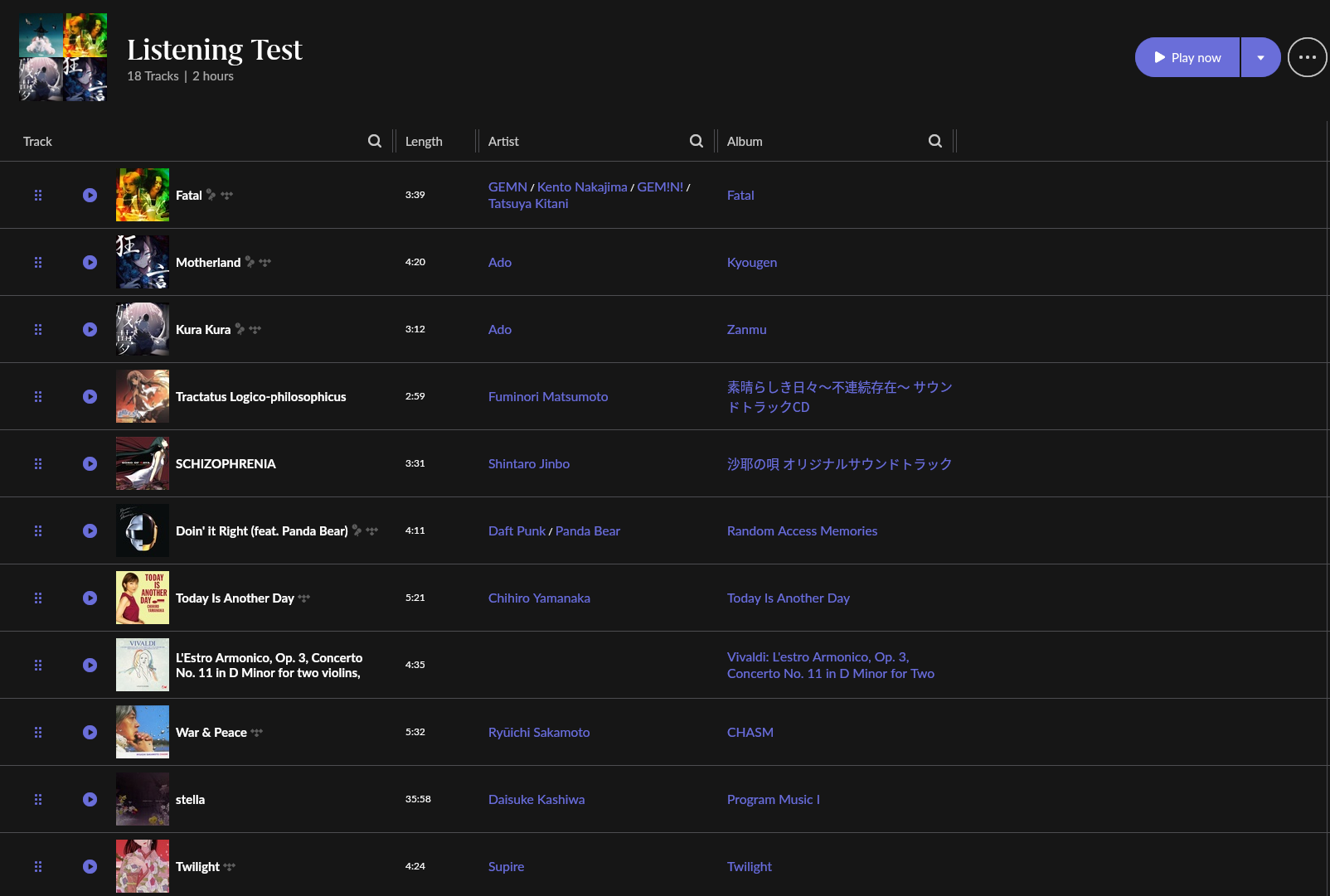The height and width of the screenshot is (896, 1330).
Task: Open artist Ryūichi Sakamoto
Action: [539, 733]
